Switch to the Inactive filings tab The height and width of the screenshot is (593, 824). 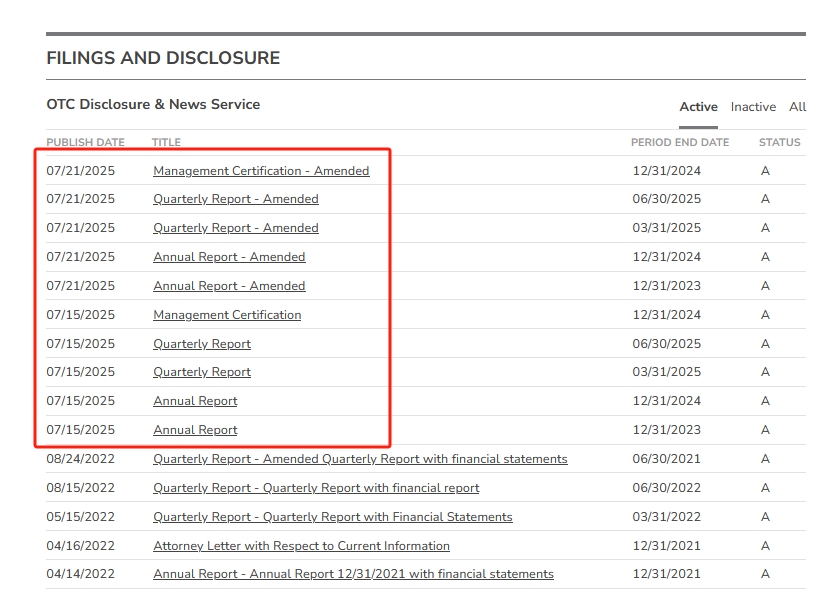coord(753,107)
